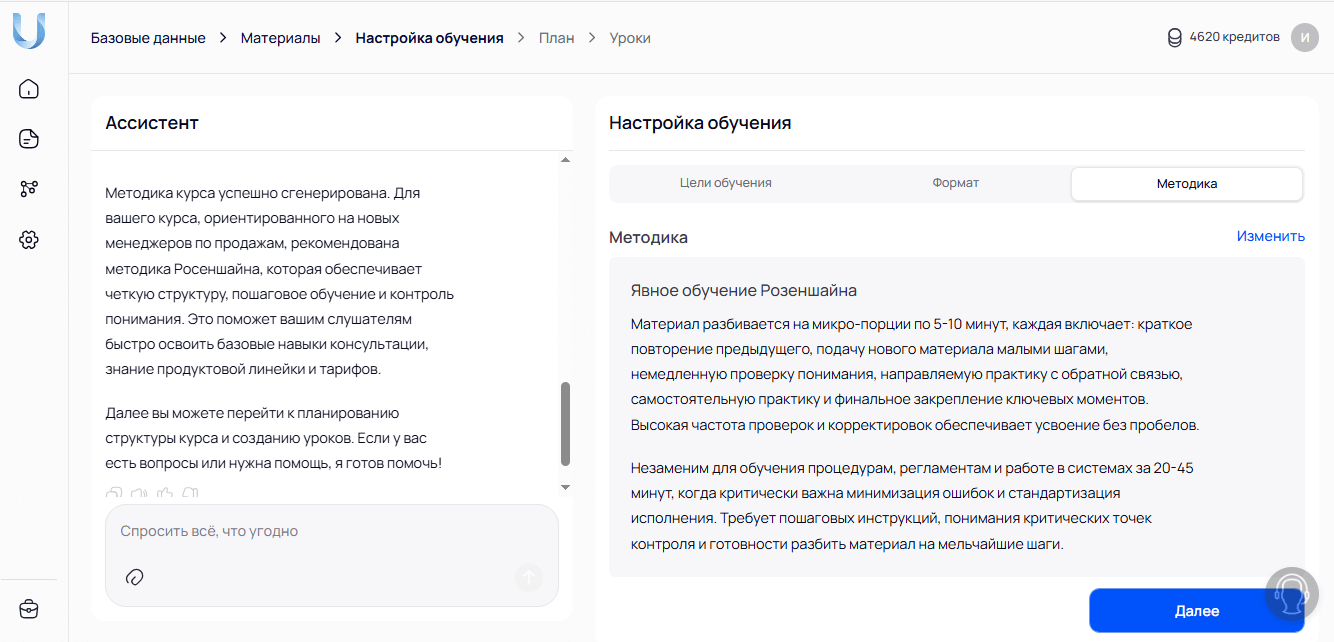Viewport: 1334px width, 642px height.
Task: Attach a file with the paperclip icon
Action: [x=135, y=577]
